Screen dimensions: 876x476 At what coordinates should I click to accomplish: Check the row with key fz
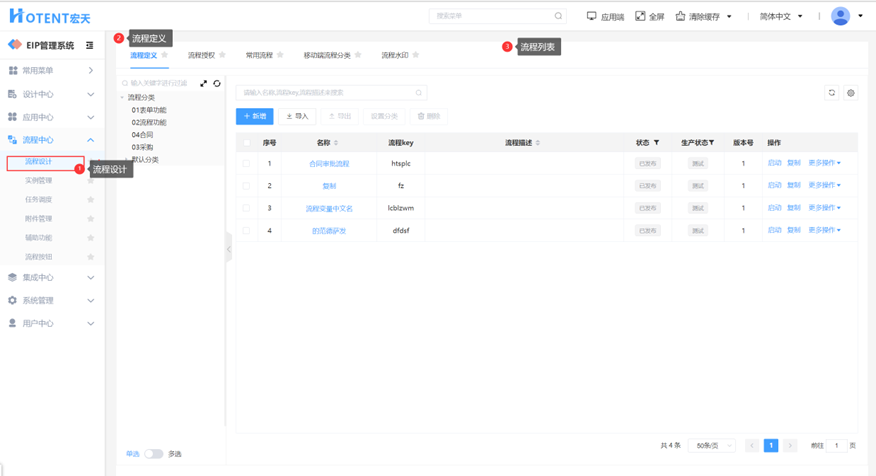[x=246, y=185]
